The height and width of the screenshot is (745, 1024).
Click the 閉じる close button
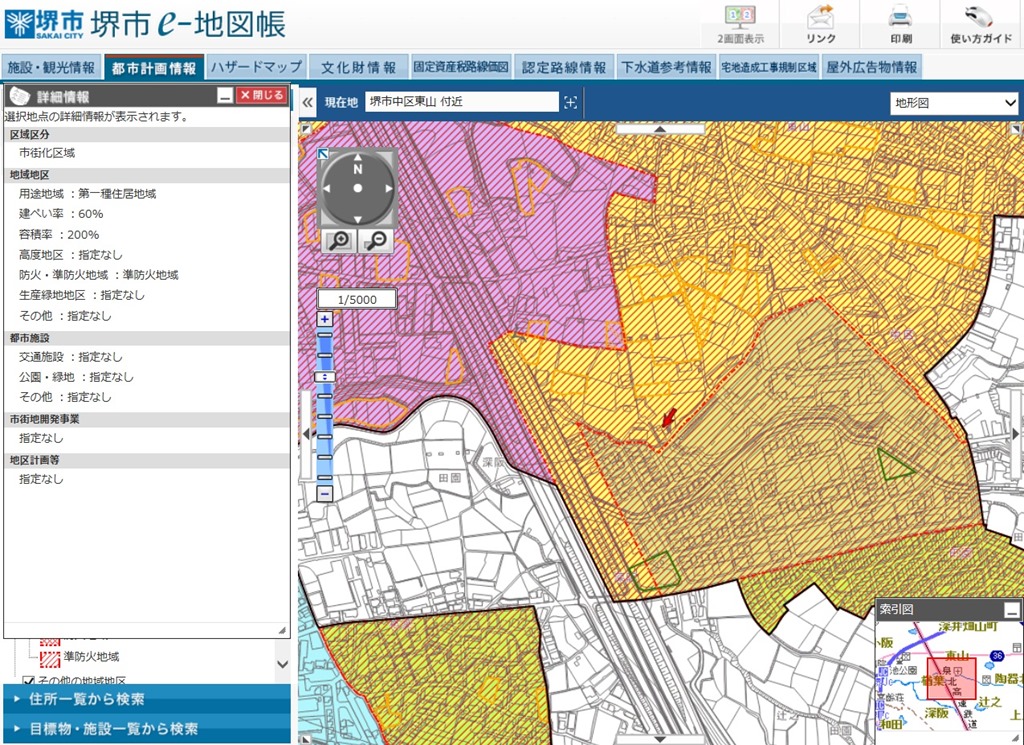point(261,95)
